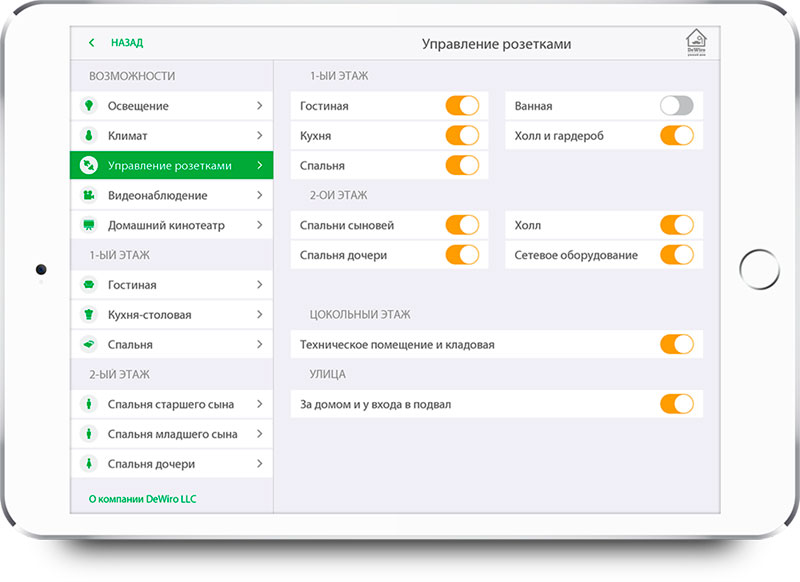This screenshot has width=800, height=582.
Task: Click the lightbulb icon next to Освещение
Action: pos(89,106)
